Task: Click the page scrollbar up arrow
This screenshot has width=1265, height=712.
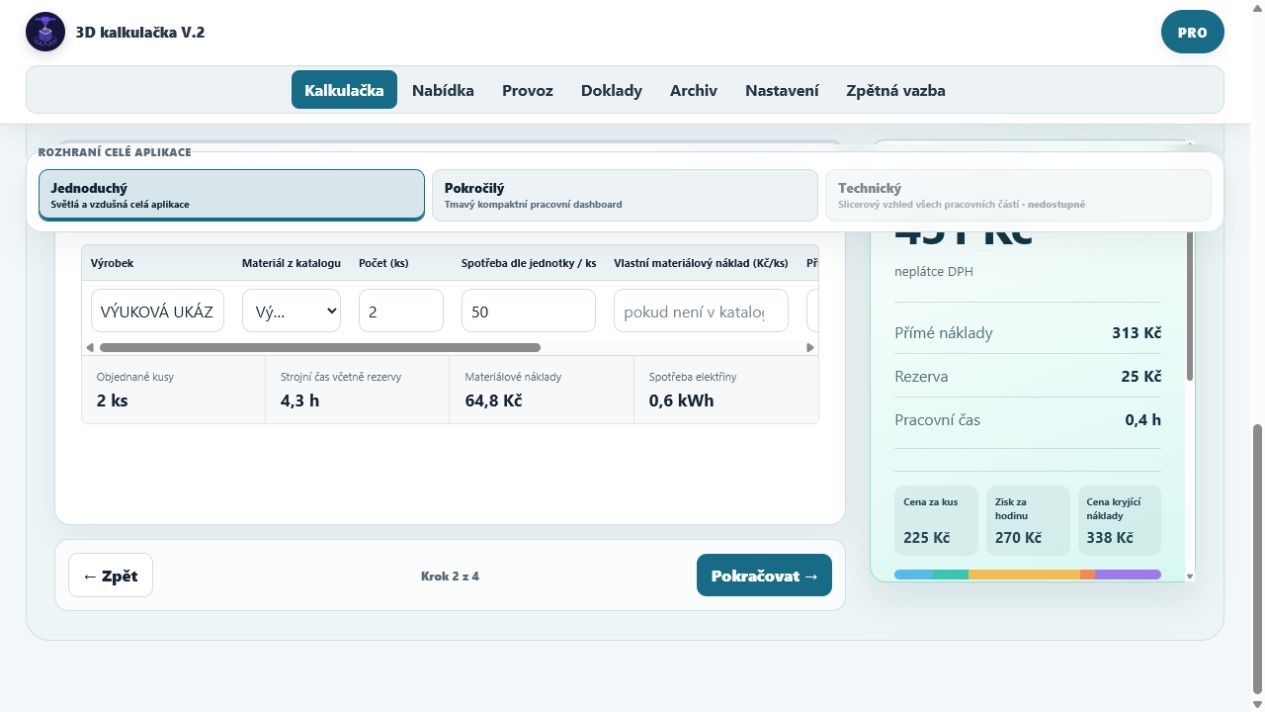Action: click(1258, 7)
